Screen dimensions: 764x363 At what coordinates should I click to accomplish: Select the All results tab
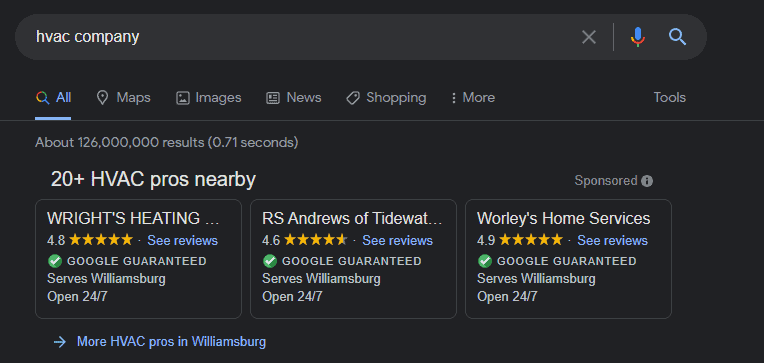point(53,97)
